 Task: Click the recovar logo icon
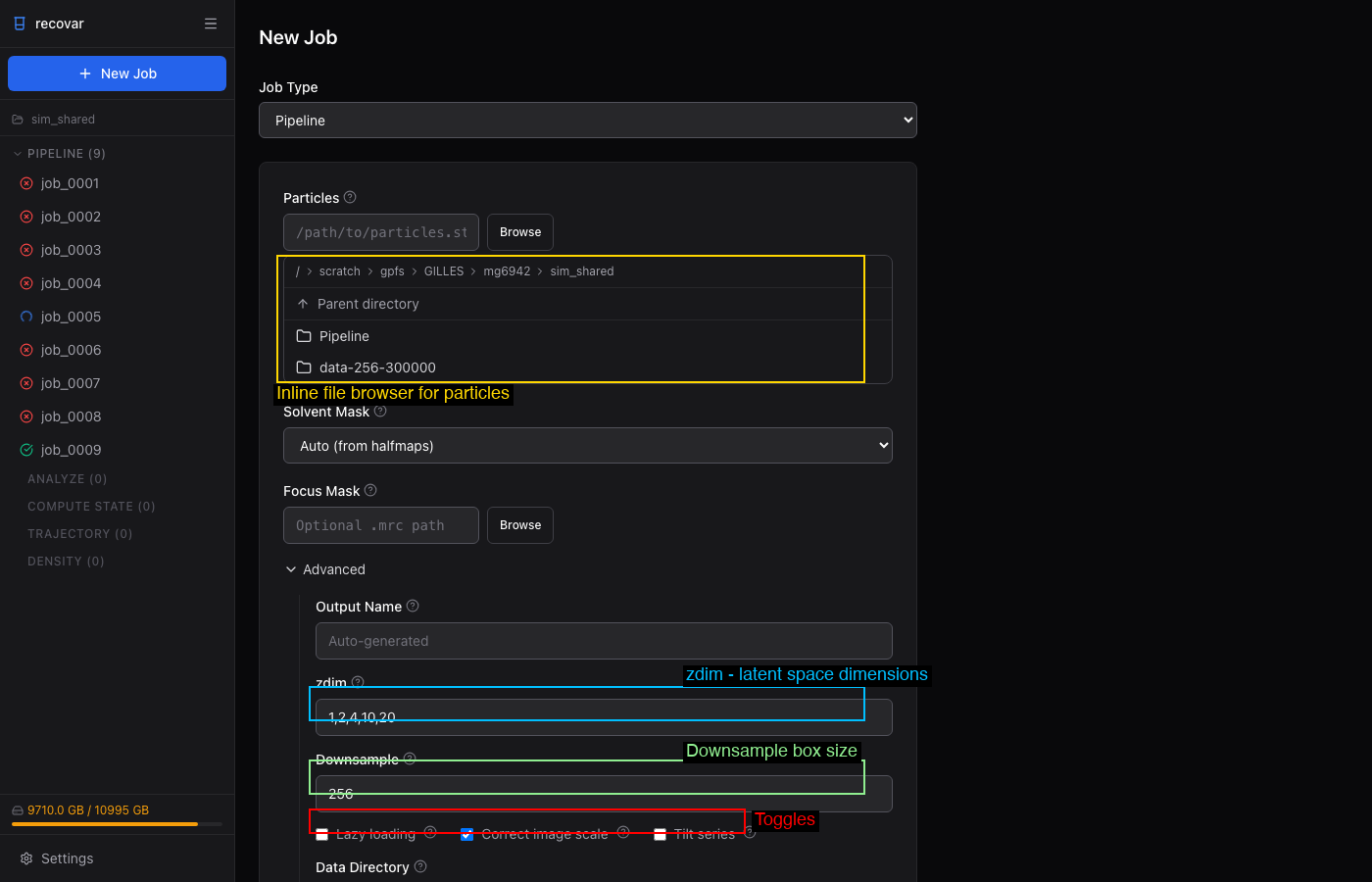[x=20, y=24]
